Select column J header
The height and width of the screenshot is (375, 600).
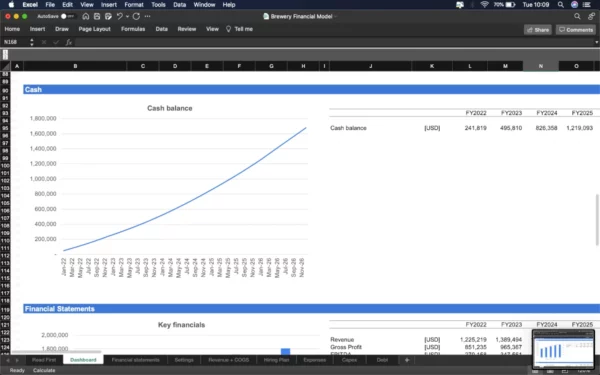(370, 66)
